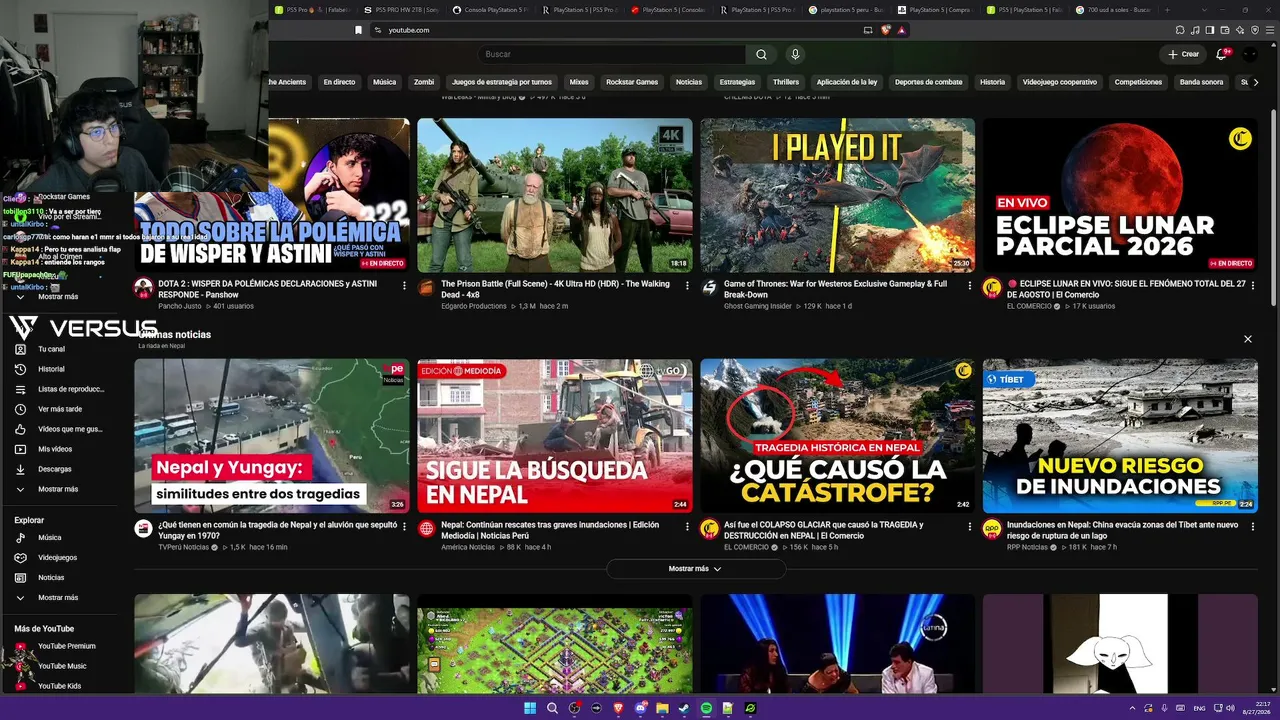Open Noticias under Explorar
Image resolution: width=1280 pixels, height=720 pixels.
pyautogui.click(x=42, y=577)
